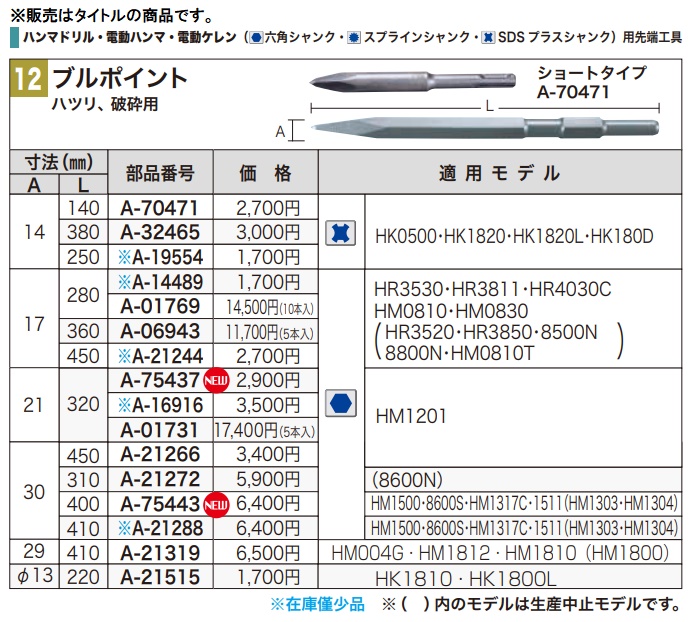Click the 価格 column header
Image resolution: width=691 pixels, height=622 pixels.
click(266, 173)
